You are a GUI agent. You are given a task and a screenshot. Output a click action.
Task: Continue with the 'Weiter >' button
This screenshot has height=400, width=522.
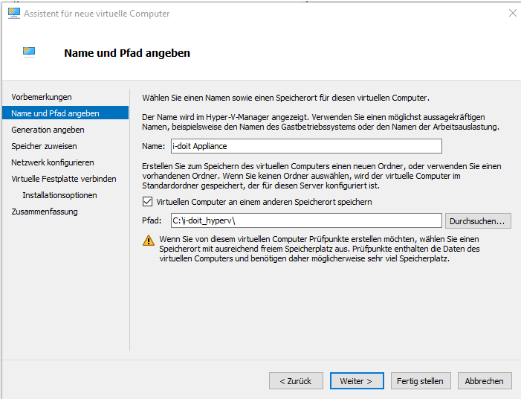click(357, 381)
